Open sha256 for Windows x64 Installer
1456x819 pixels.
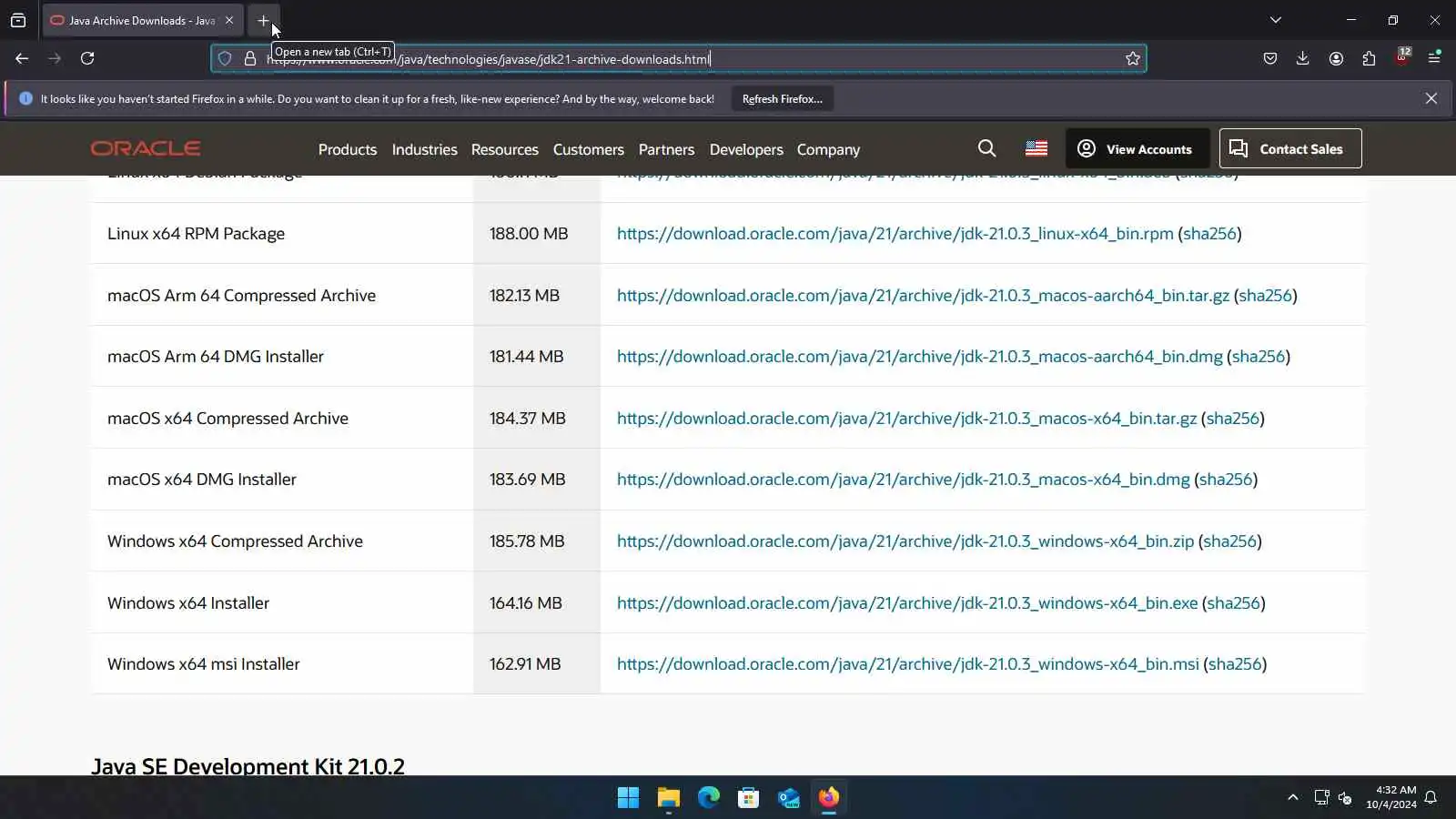coord(1234,603)
